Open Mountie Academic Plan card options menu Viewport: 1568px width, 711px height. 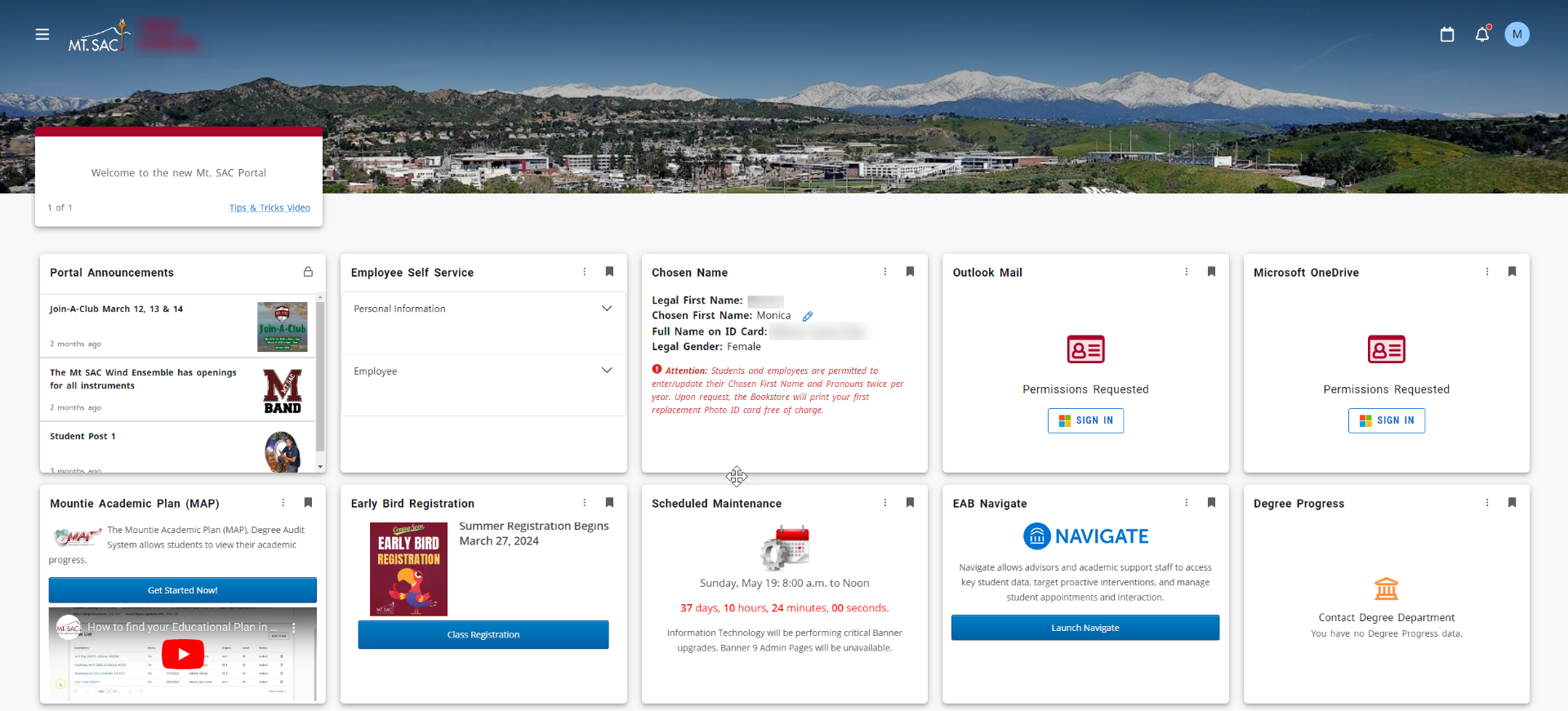(283, 503)
